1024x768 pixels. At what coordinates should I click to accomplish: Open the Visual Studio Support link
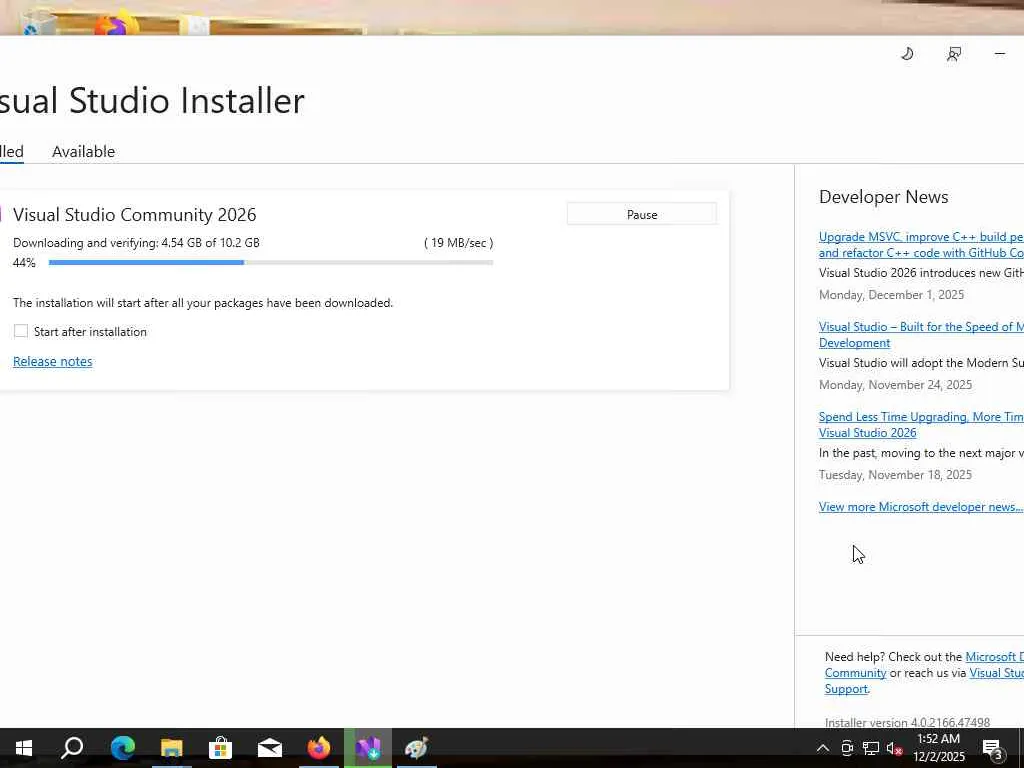997,673
